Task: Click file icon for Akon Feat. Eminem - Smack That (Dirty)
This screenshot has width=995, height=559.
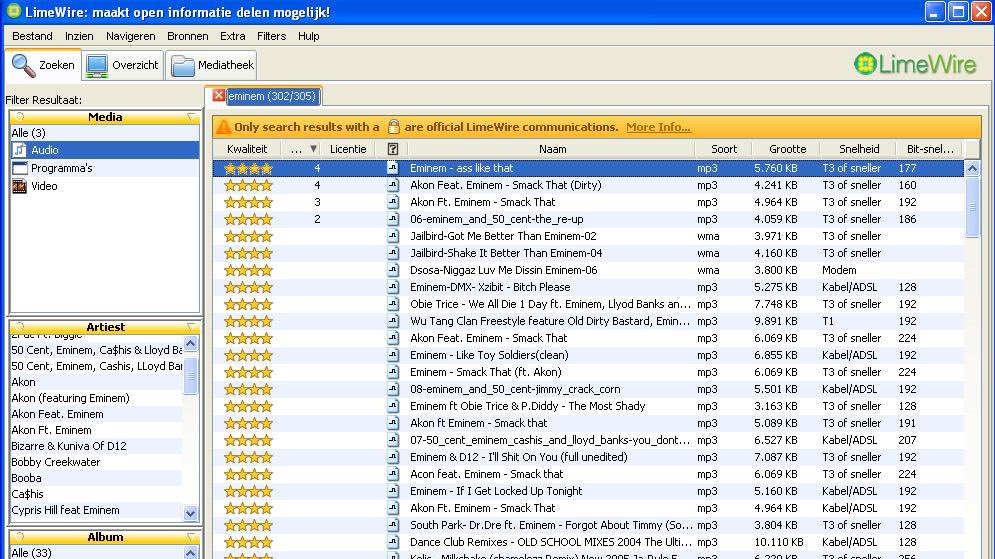Action: 393,185
